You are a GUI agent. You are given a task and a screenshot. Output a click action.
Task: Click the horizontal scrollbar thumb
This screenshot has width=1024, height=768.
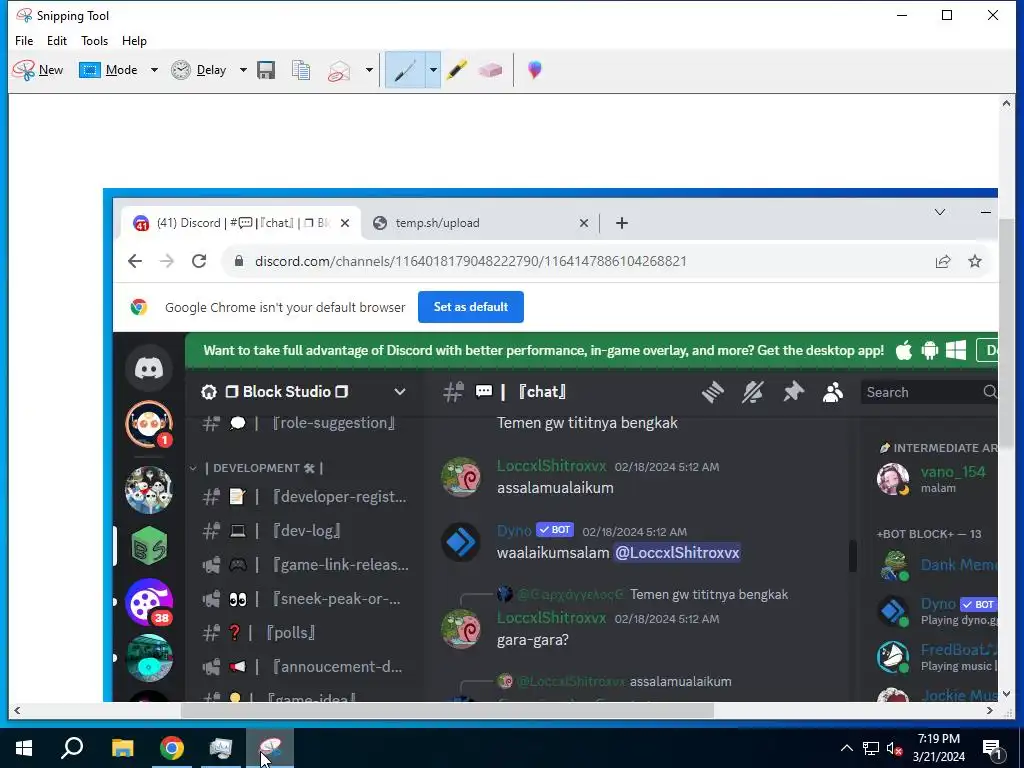447,711
